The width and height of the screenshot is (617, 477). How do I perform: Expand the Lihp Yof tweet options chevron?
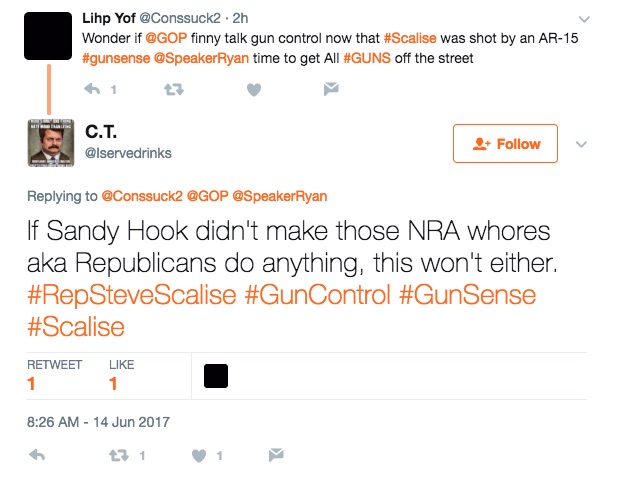585,20
